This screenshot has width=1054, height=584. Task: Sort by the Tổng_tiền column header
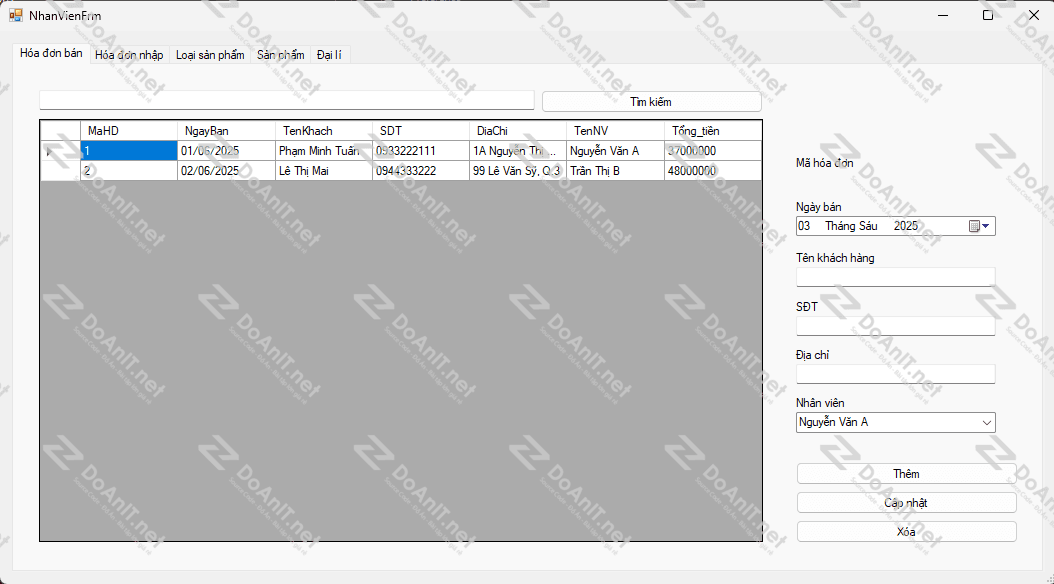tap(713, 131)
